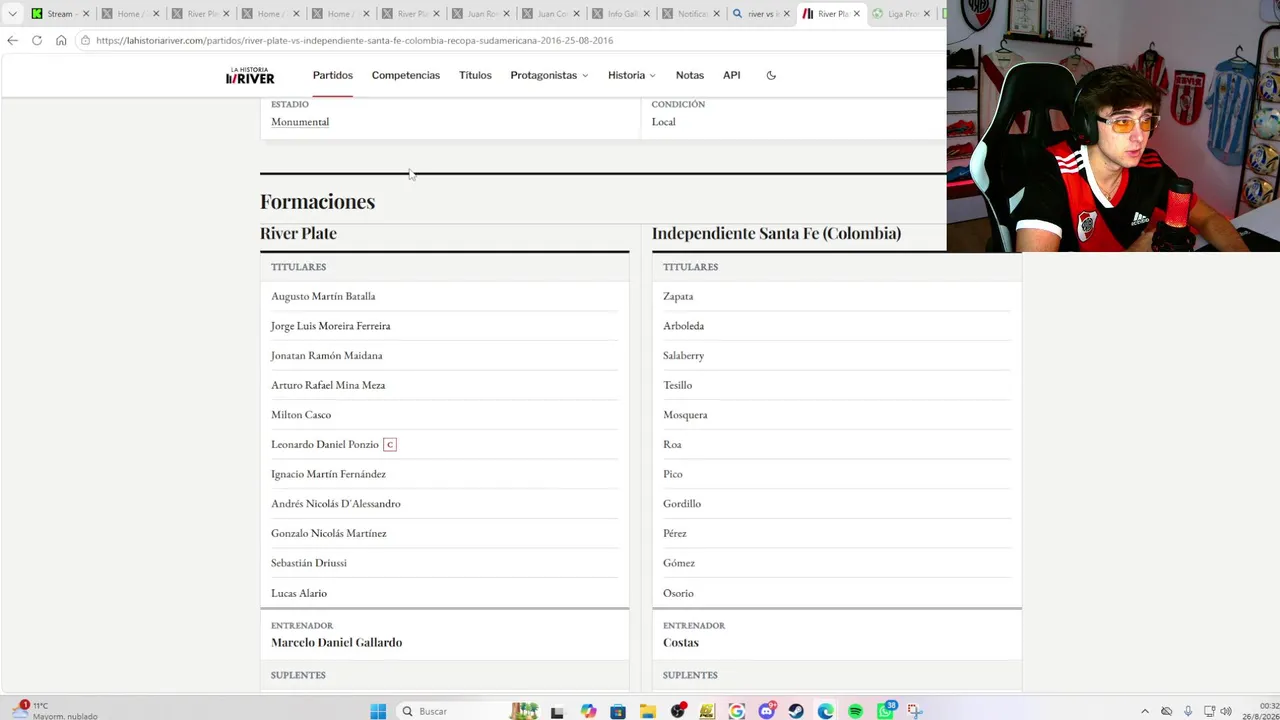This screenshot has height=720, width=1280.
Task: Switch to the Liga Pro... tab
Action: 901,14
